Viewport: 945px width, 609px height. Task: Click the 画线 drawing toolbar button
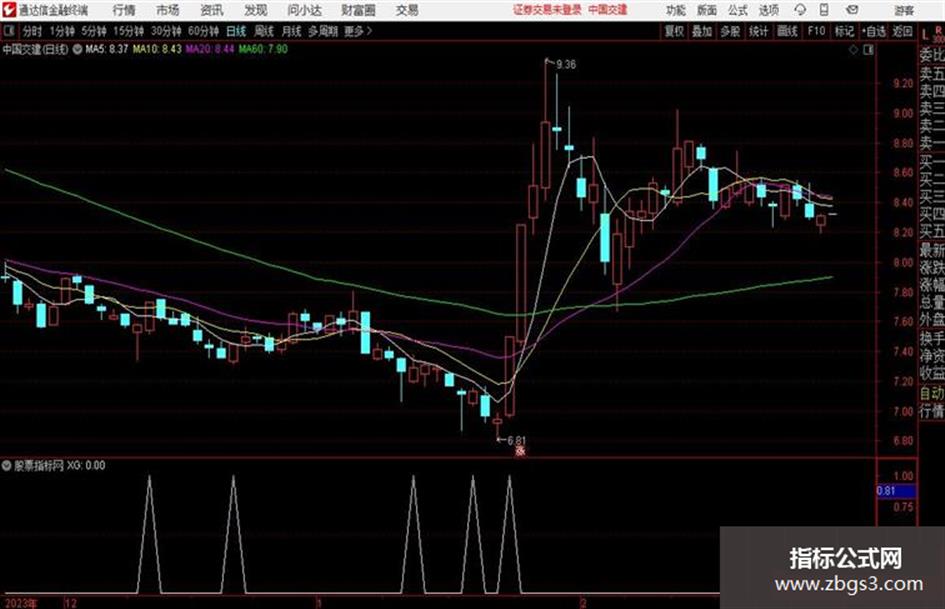coord(787,31)
